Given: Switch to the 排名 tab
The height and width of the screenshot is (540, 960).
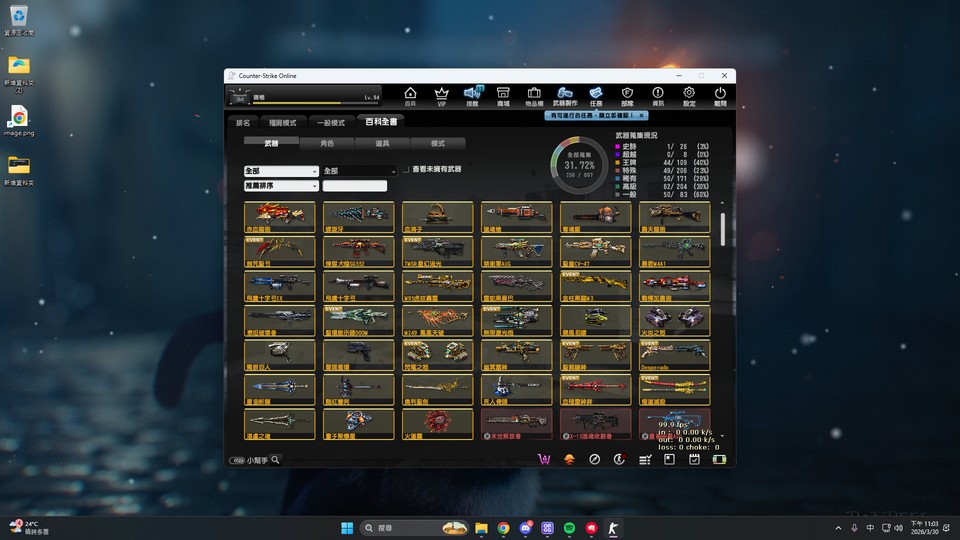Looking at the screenshot, I should pyautogui.click(x=243, y=123).
